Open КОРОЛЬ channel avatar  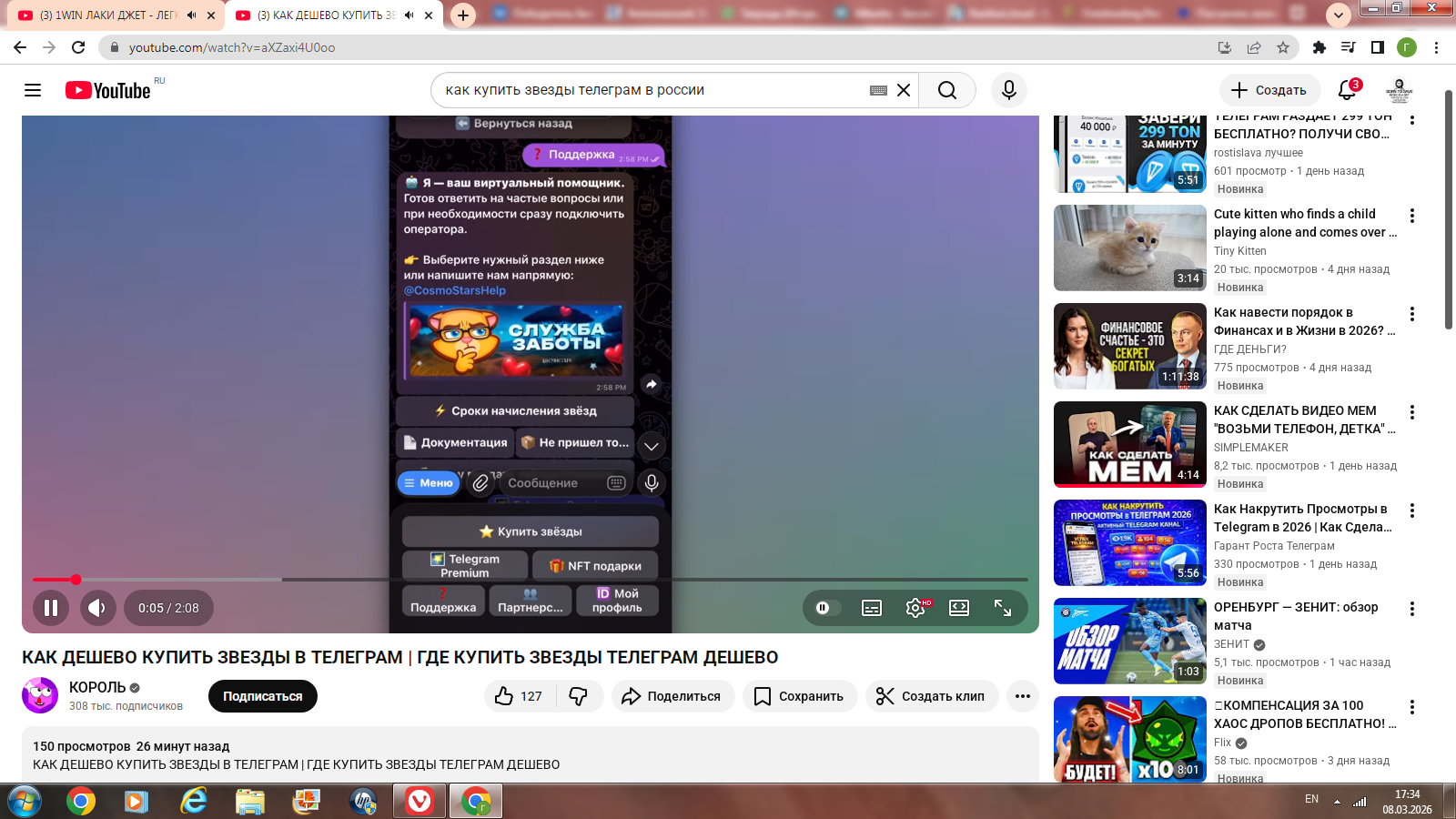(40, 695)
